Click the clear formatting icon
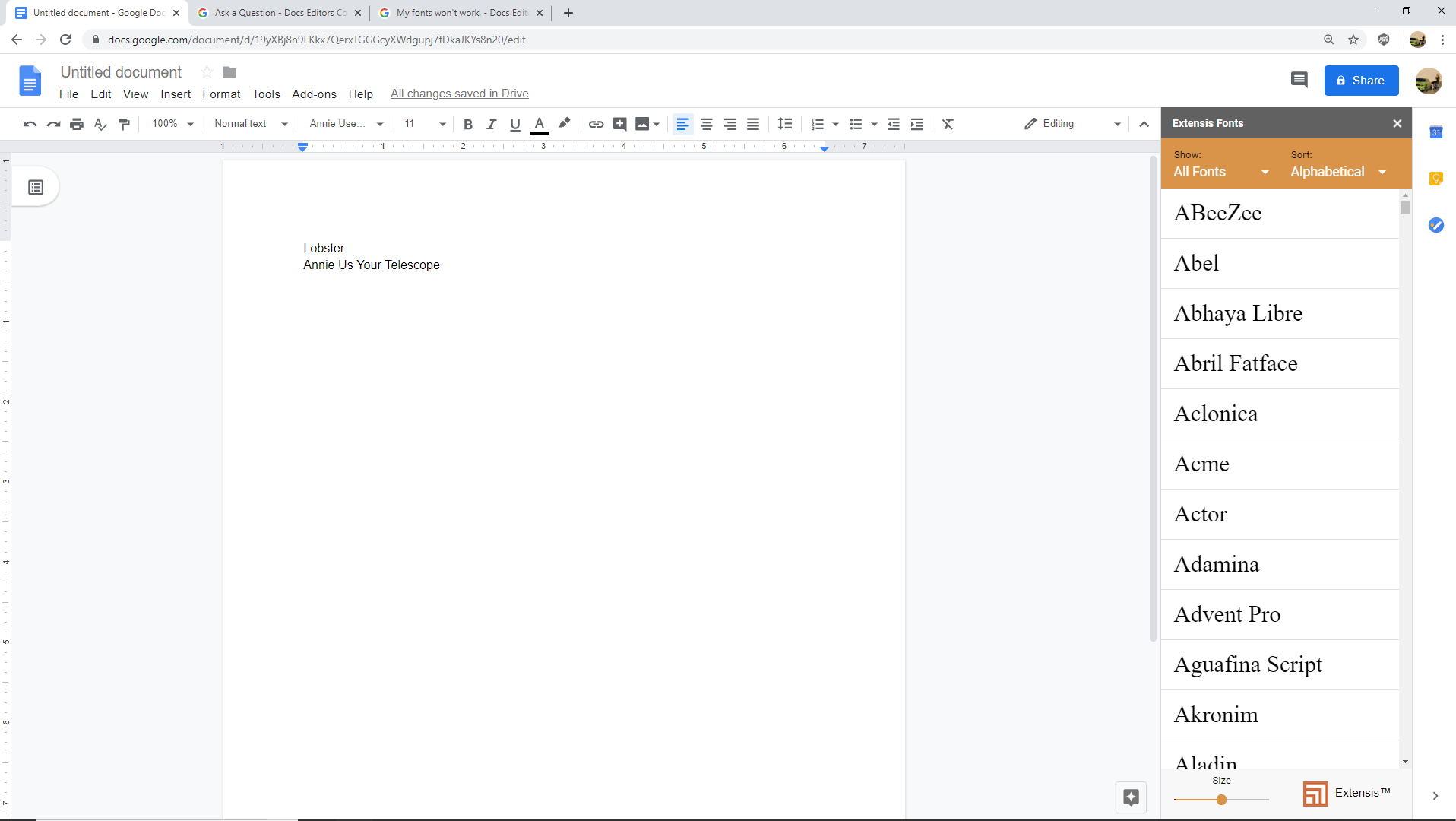The width and height of the screenshot is (1456, 821). [947, 124]
